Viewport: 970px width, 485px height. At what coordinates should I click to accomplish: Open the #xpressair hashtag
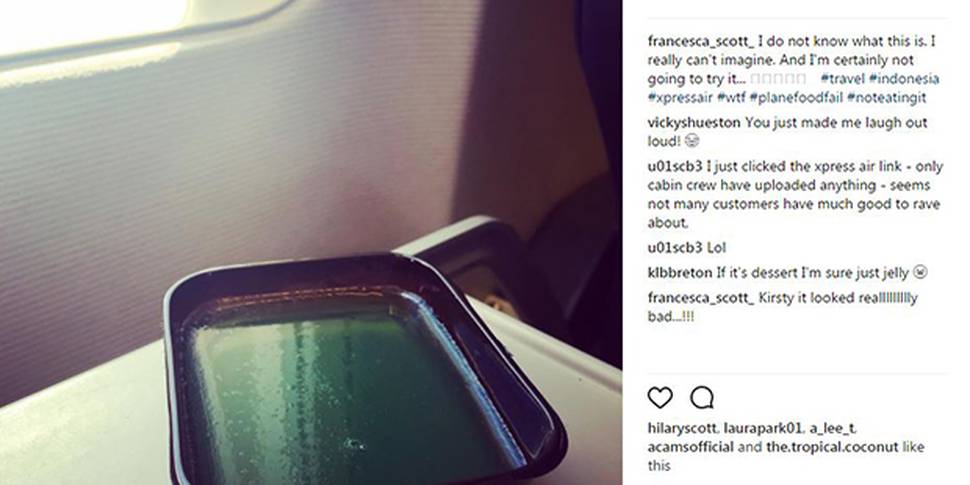[680, 97]
